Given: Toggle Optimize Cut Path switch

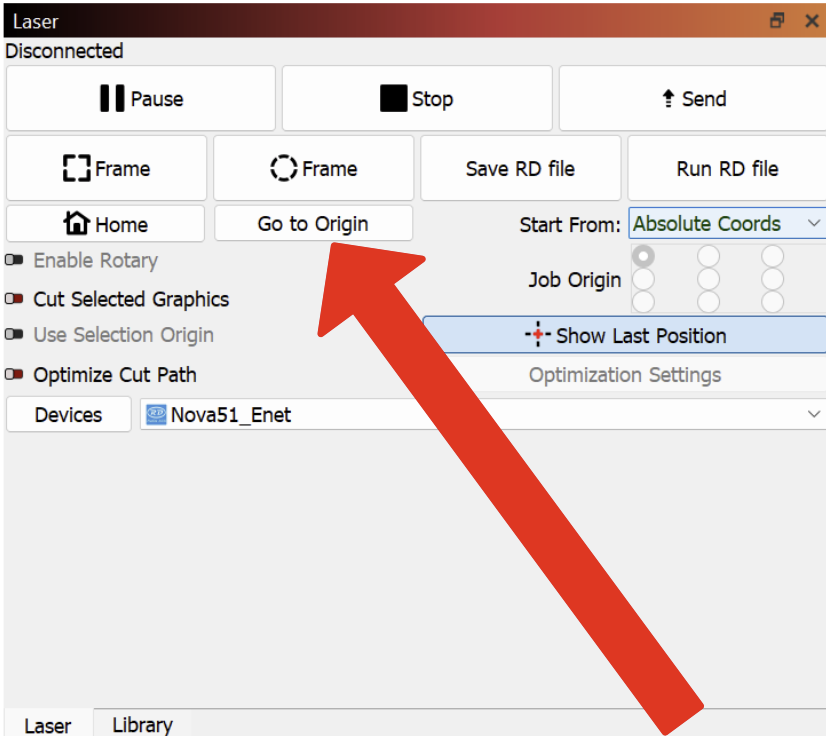Looking at the screenshot, I should tap(14, 375).
